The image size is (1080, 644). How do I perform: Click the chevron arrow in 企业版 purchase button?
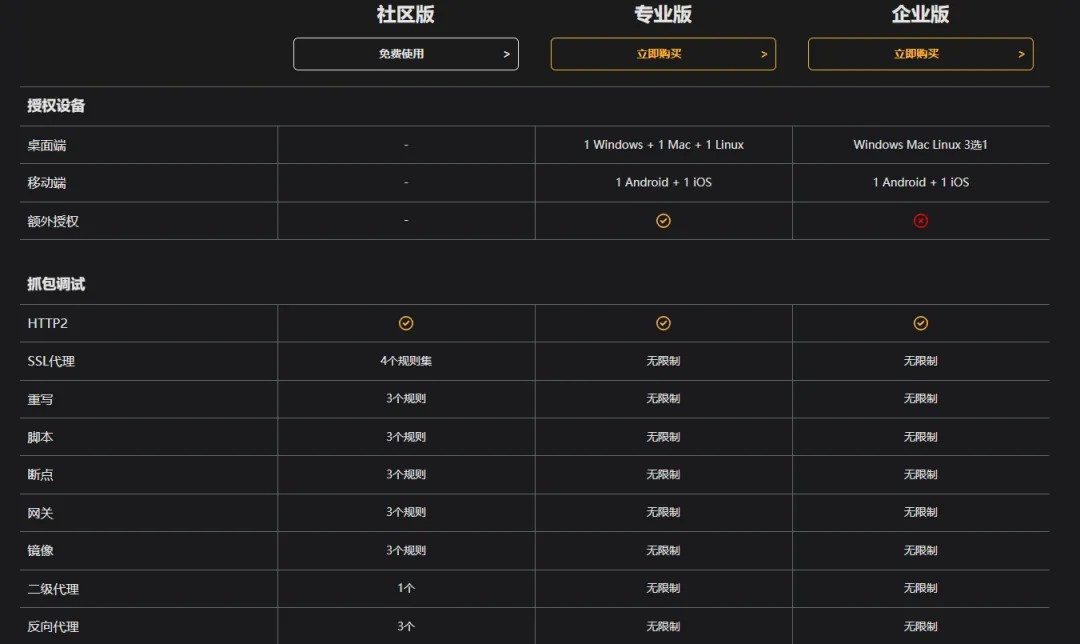click(1021, 54)
